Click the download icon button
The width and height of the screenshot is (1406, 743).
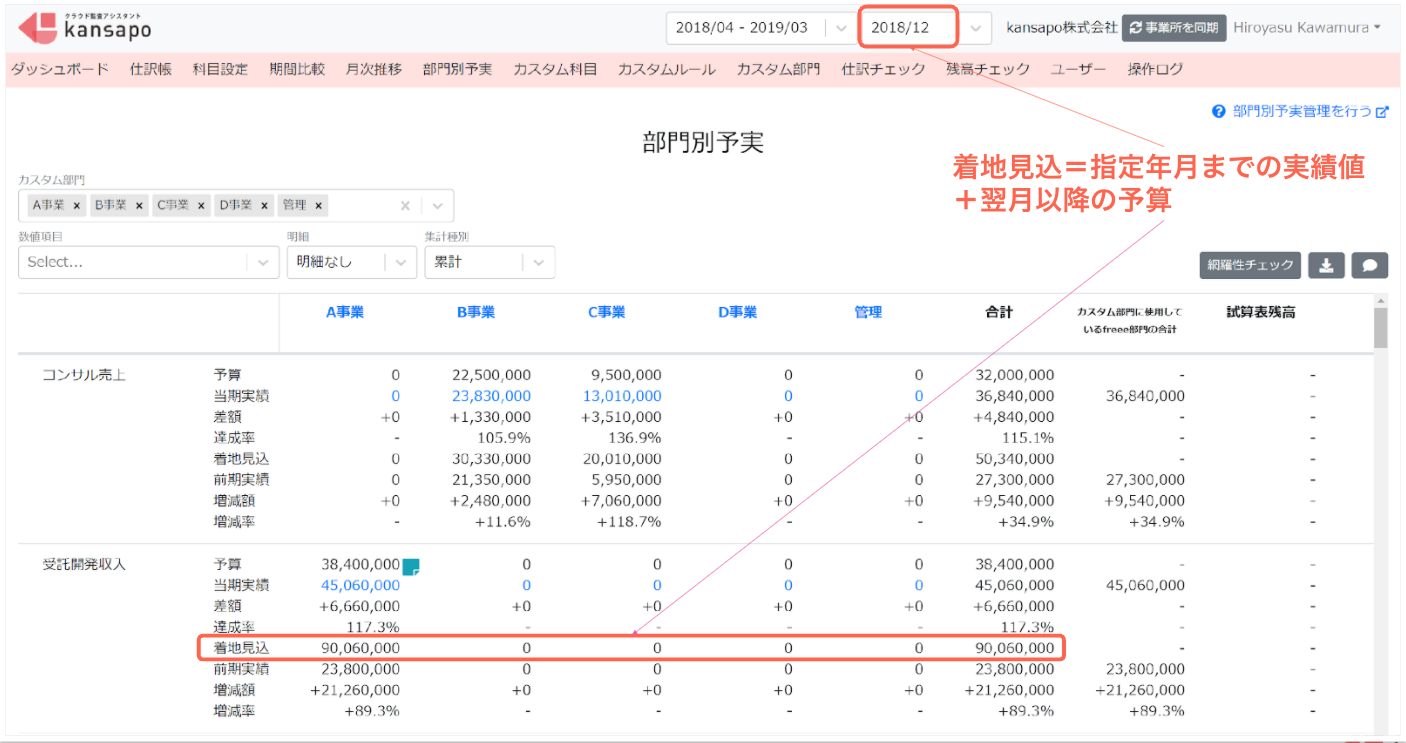tap(1326, 265)
